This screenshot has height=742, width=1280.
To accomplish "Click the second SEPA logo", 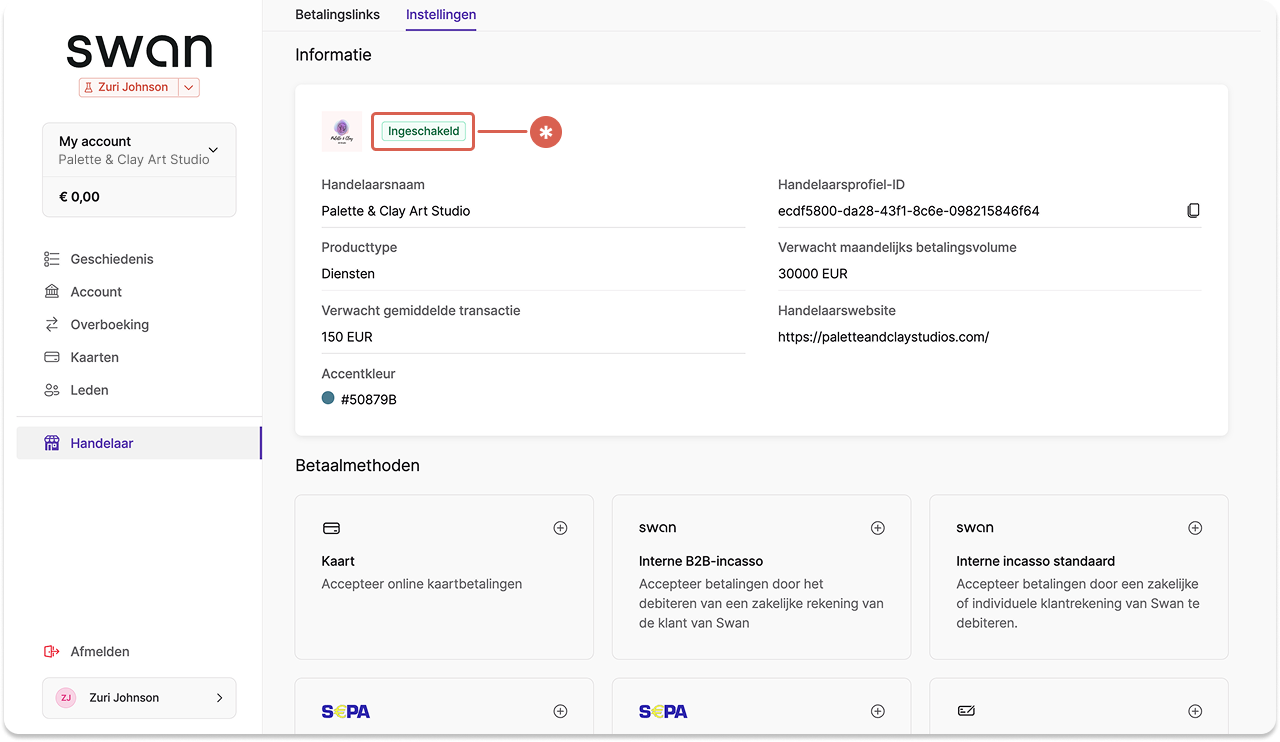I will pyautogui.click(x=663, y=712).
